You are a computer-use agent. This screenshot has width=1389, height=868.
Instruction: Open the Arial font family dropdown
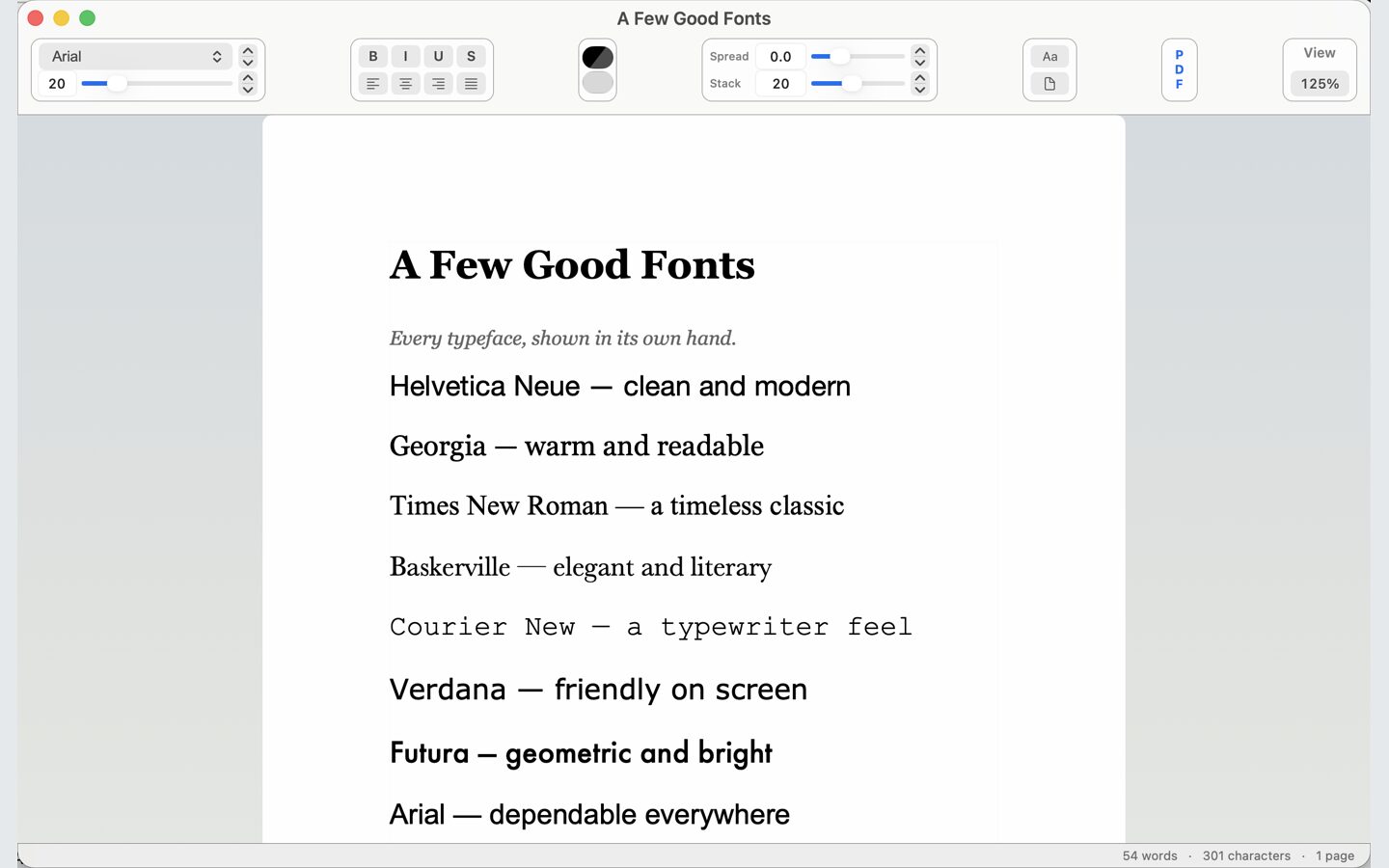(136, 56)
